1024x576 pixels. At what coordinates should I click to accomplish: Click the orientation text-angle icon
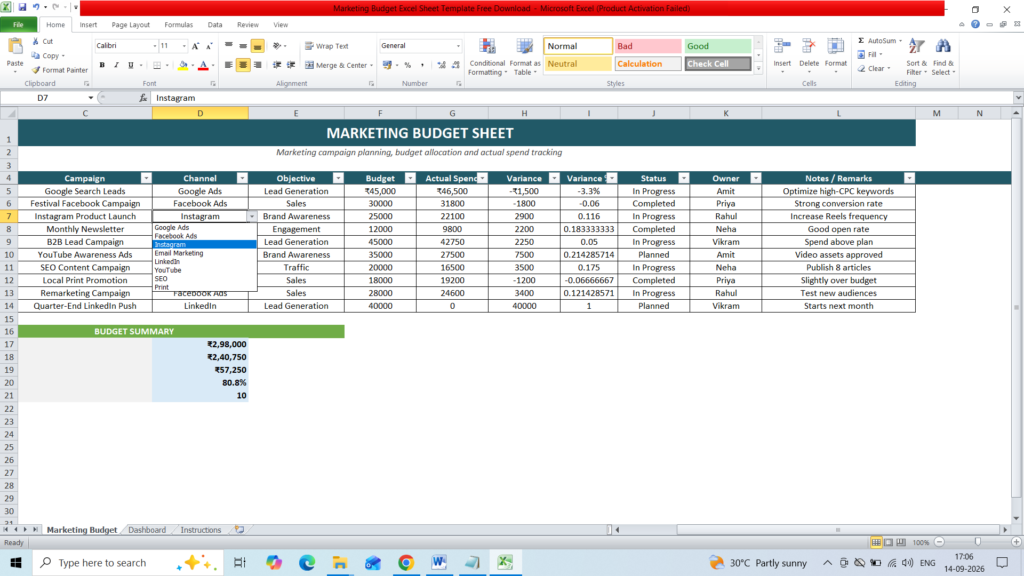(x=277, y=46)
